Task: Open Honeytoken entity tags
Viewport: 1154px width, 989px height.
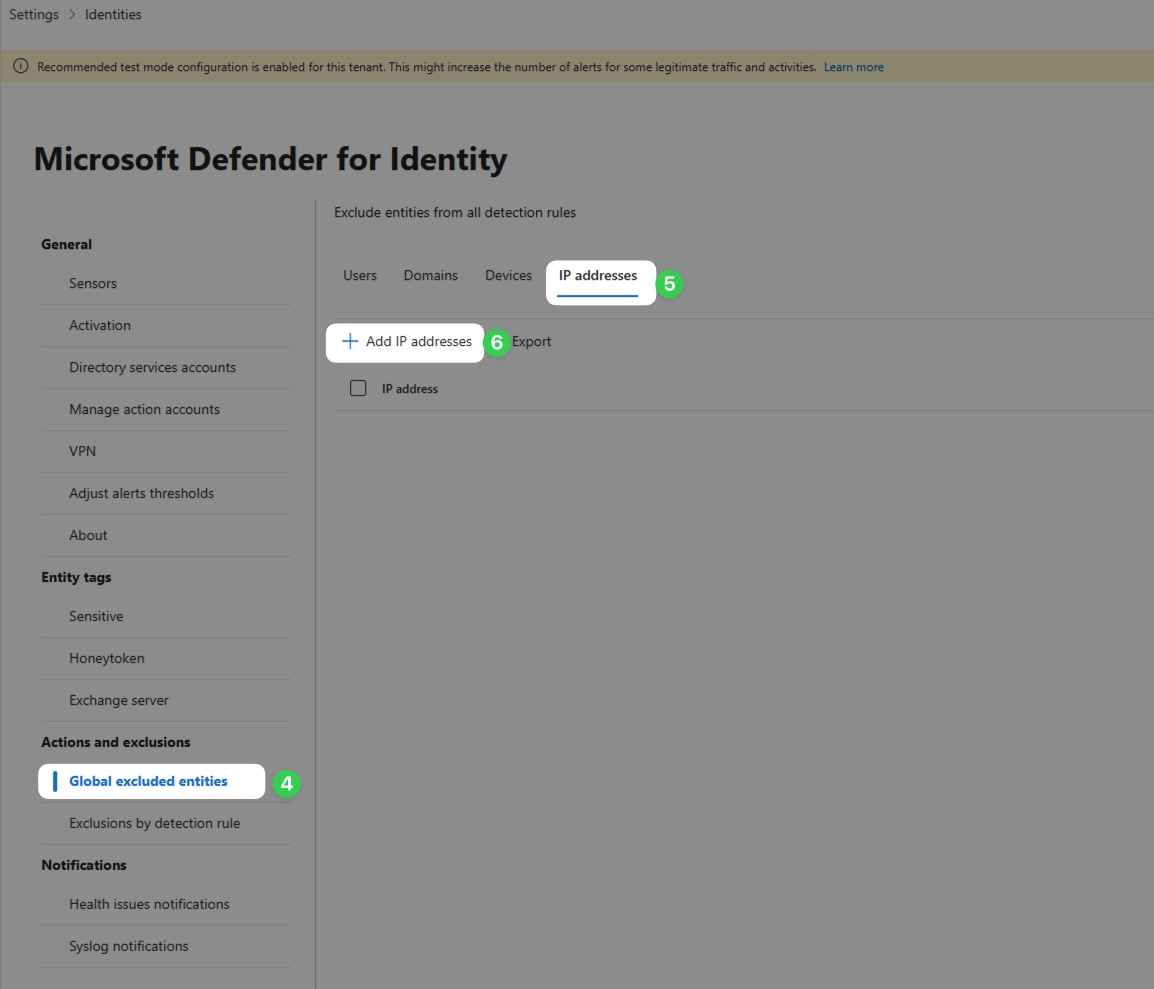Action: [x=107, y=658]
